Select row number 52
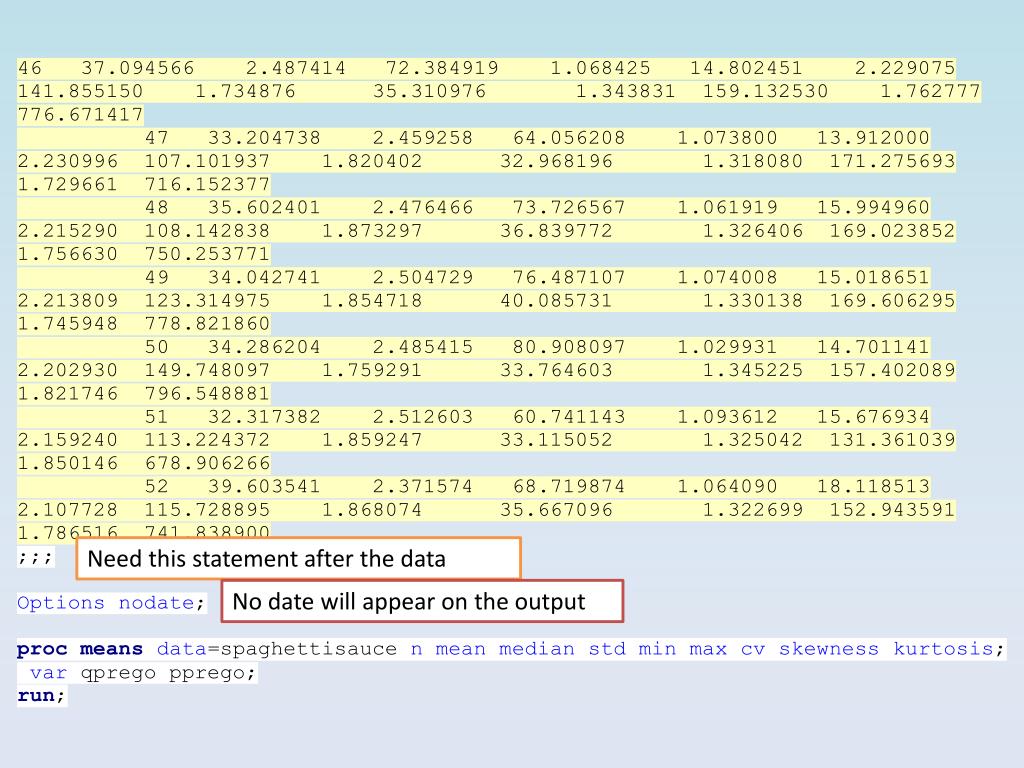 click(x=157, y=487)
